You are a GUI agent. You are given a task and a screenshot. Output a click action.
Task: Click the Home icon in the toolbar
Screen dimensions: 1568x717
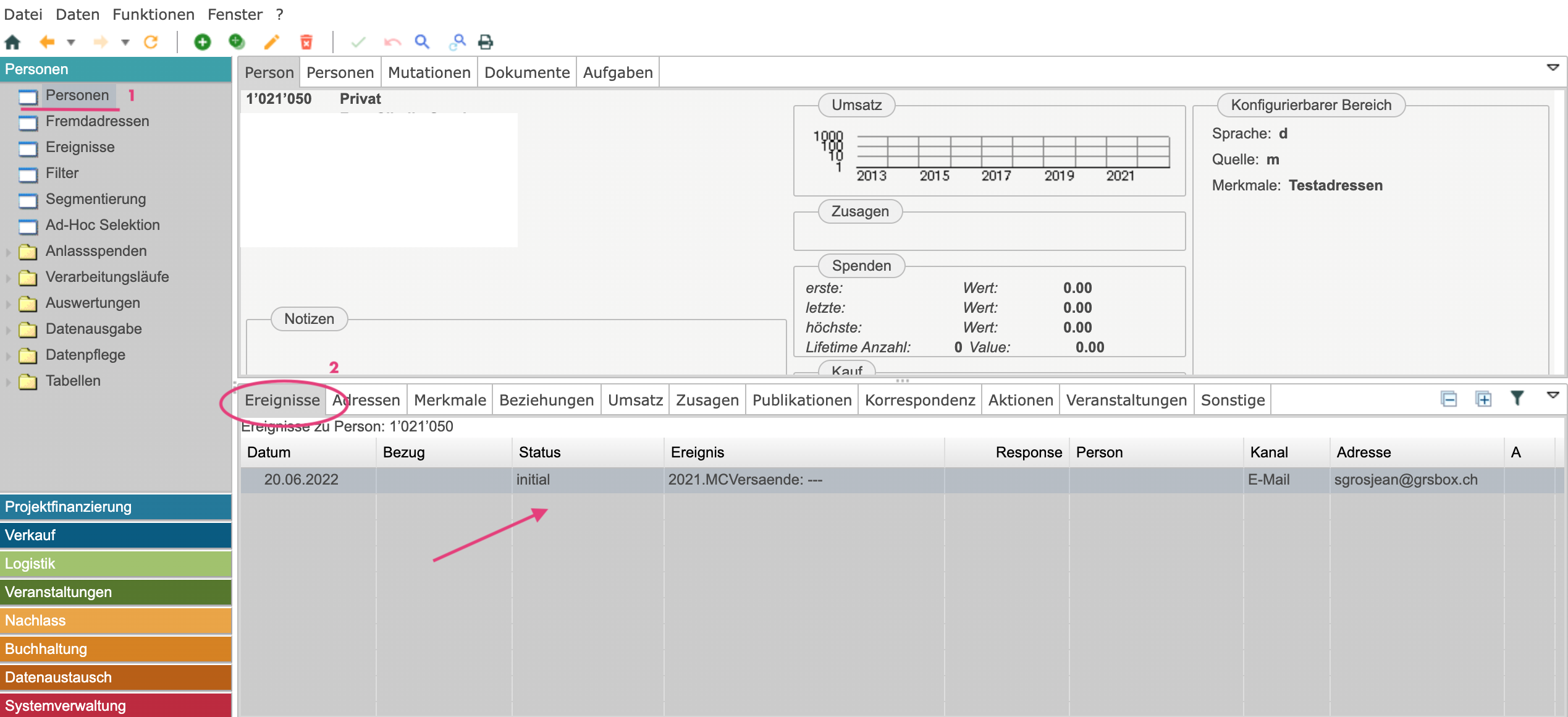pos(12,42)
